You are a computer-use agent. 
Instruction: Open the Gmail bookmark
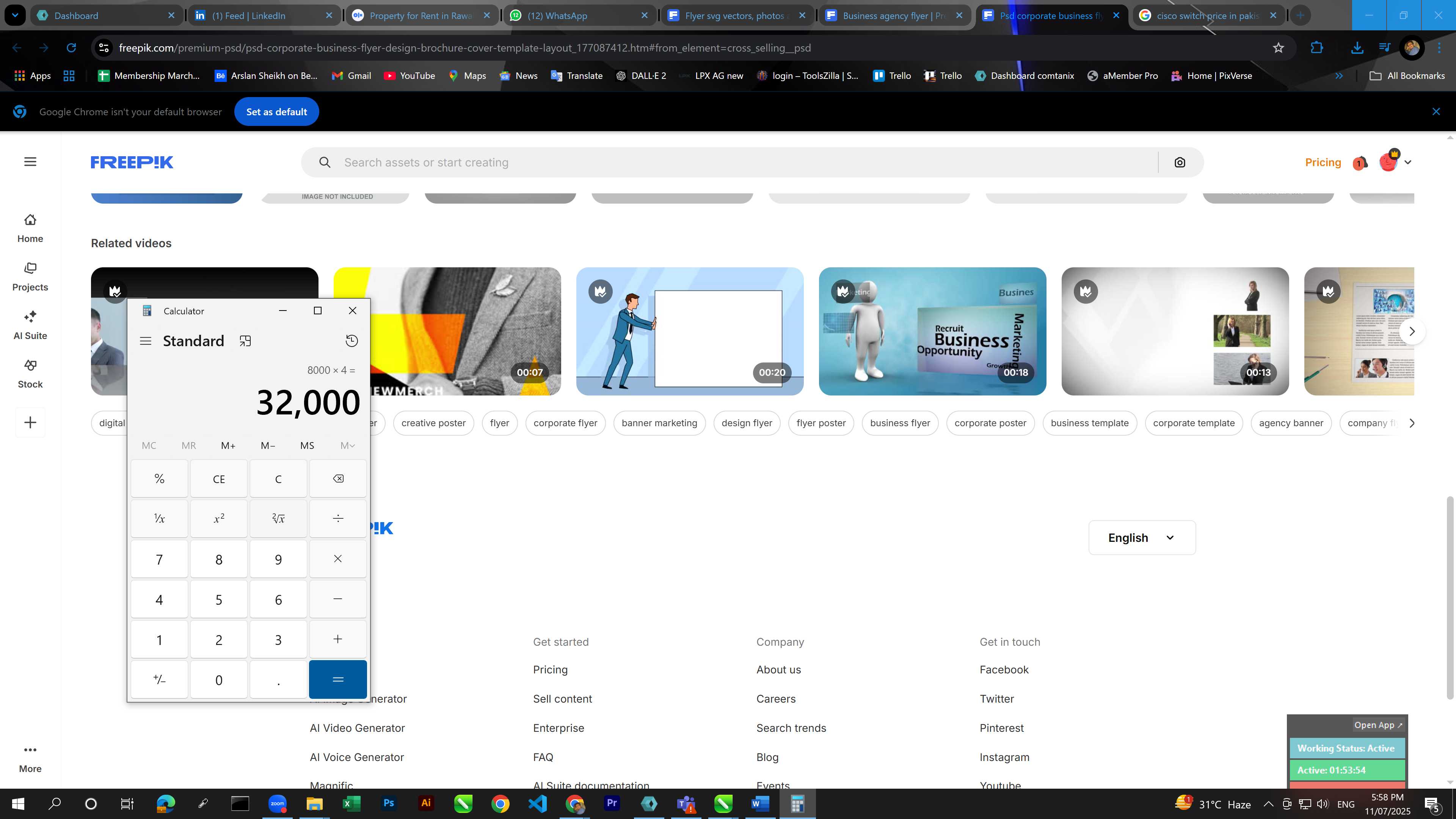coord(351,76)
